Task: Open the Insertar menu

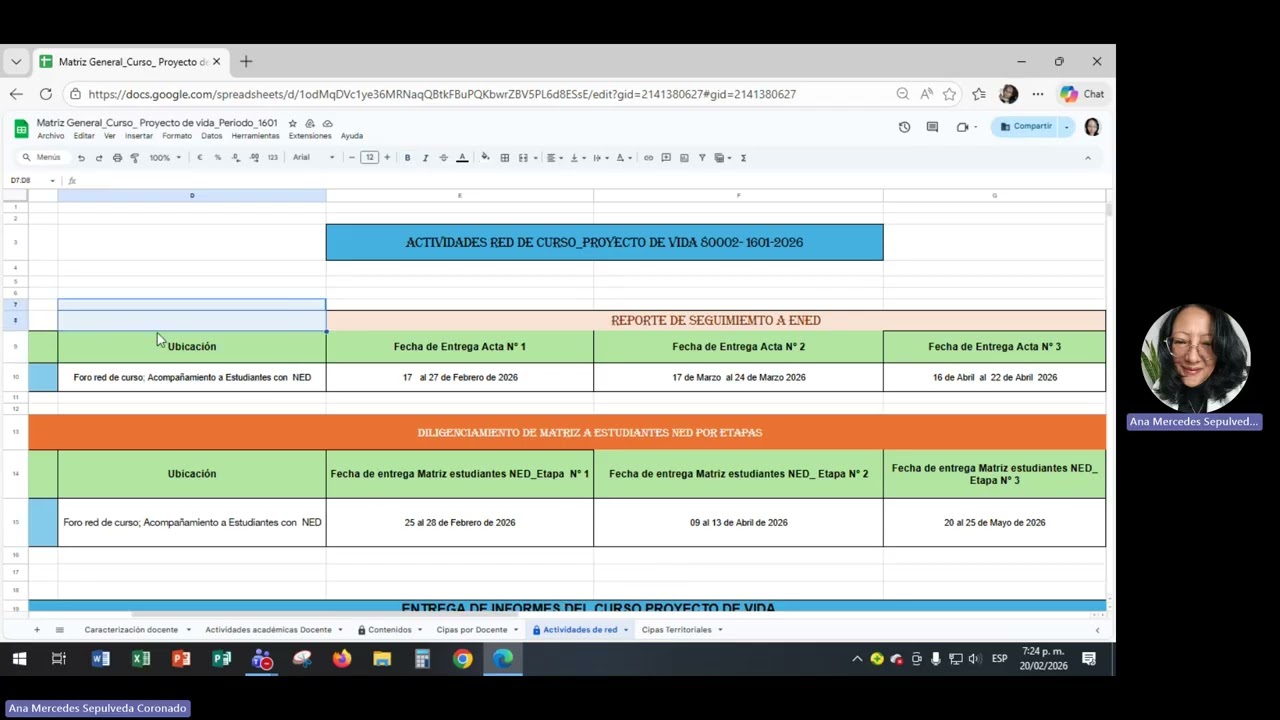Action: pyautogui.click(x=139, y=136)
